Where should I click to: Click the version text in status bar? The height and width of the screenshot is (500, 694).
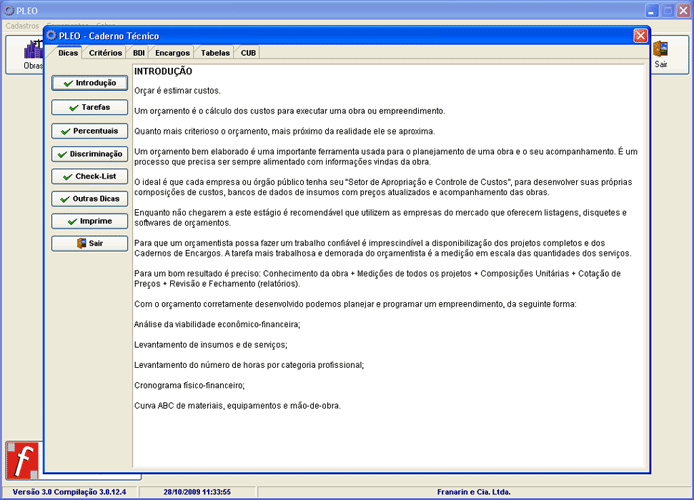coord(69,492)
